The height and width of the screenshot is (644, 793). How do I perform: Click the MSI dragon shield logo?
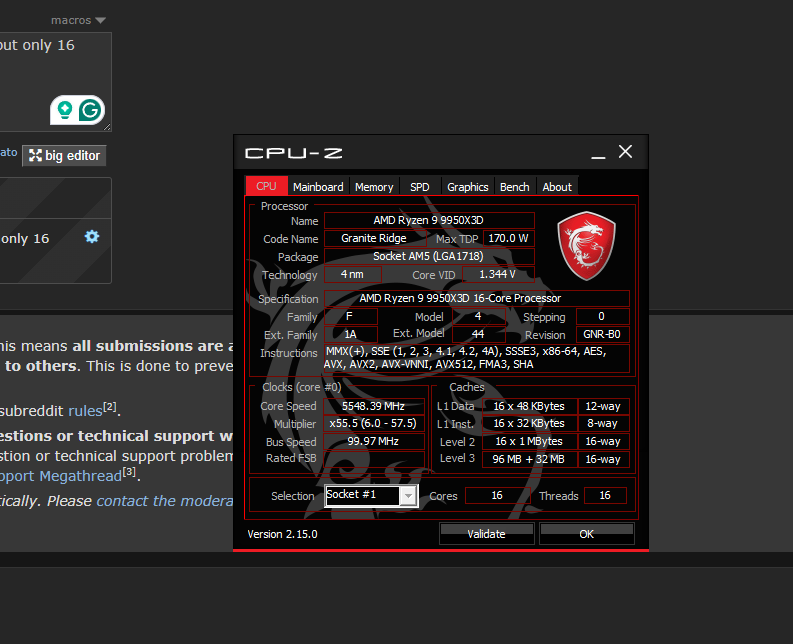pyautogui.click(x=586, y=246)
